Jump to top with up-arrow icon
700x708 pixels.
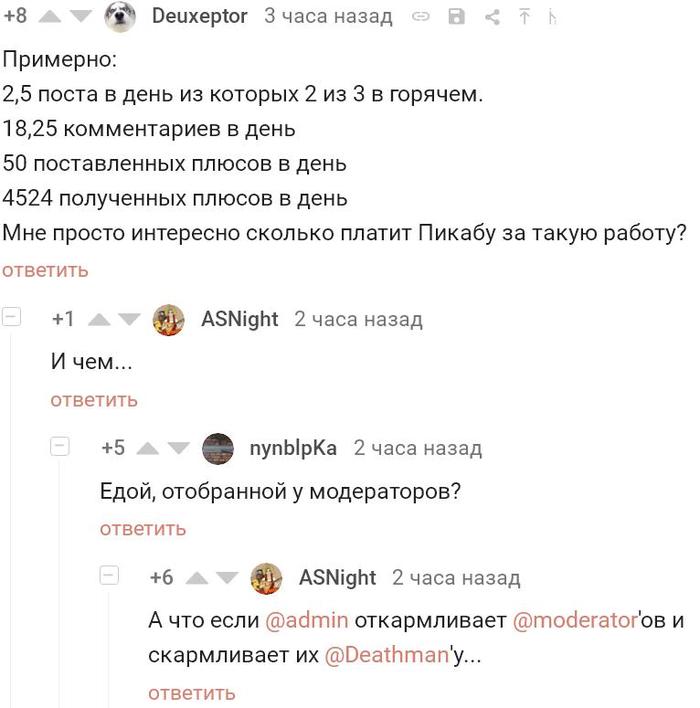[x=524, y=17]
